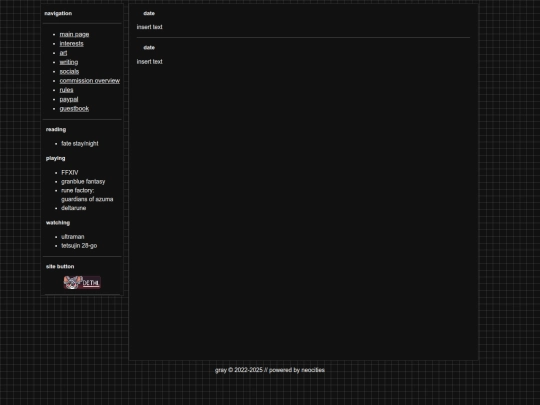Open the guestbook link
The width and height of the screenshot is (540, 405).
tap(74, 108)
